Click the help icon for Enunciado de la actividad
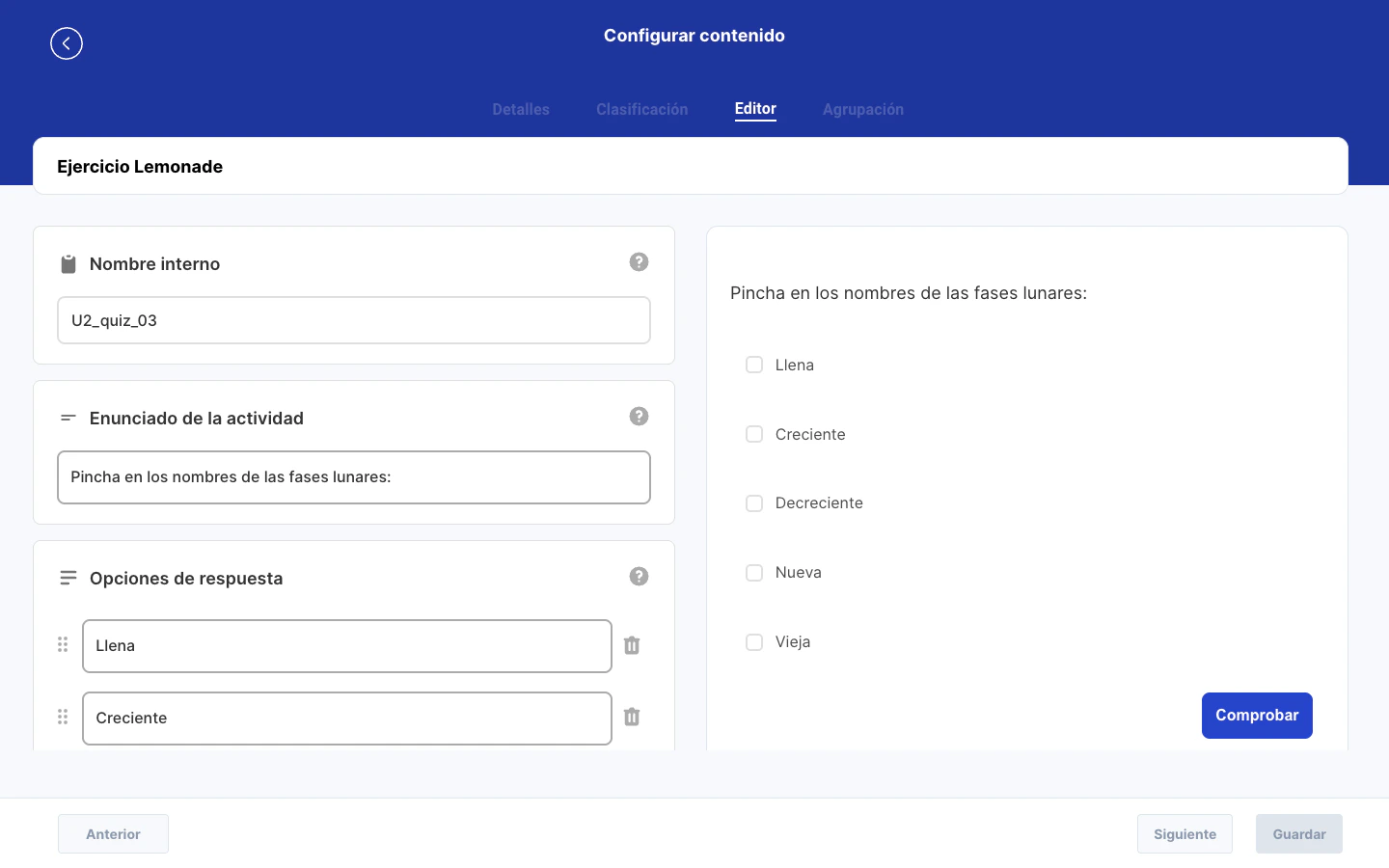This screenshot has width=1389, height=868. 639,416
